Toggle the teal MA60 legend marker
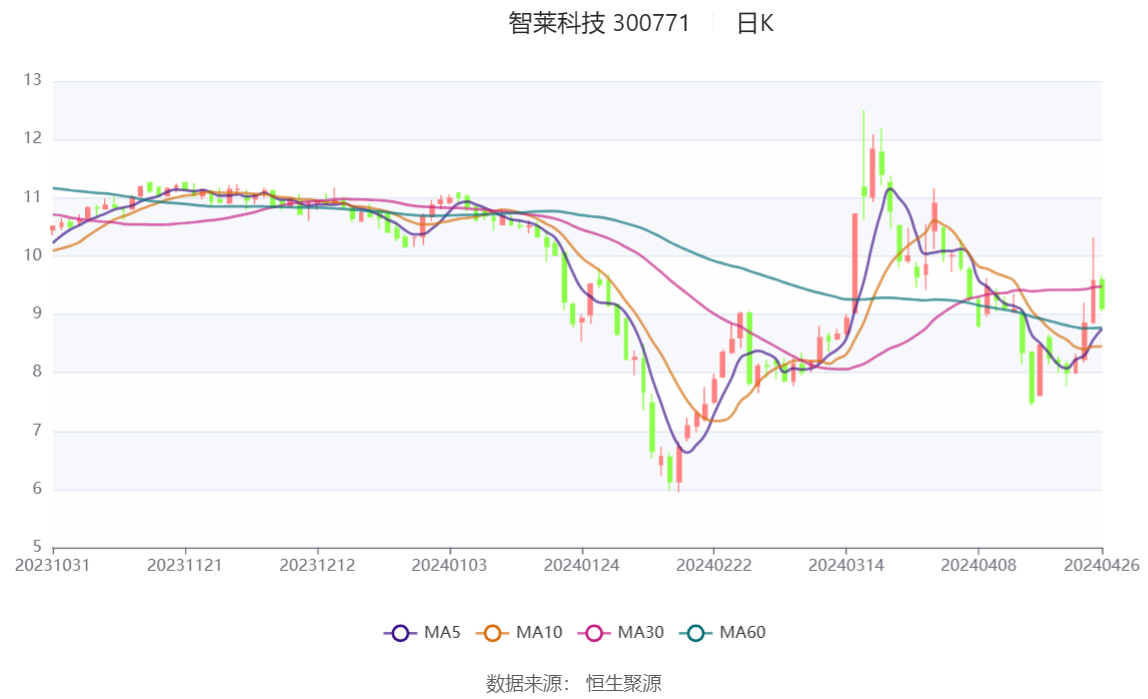1148x699 pixels. 696,633
